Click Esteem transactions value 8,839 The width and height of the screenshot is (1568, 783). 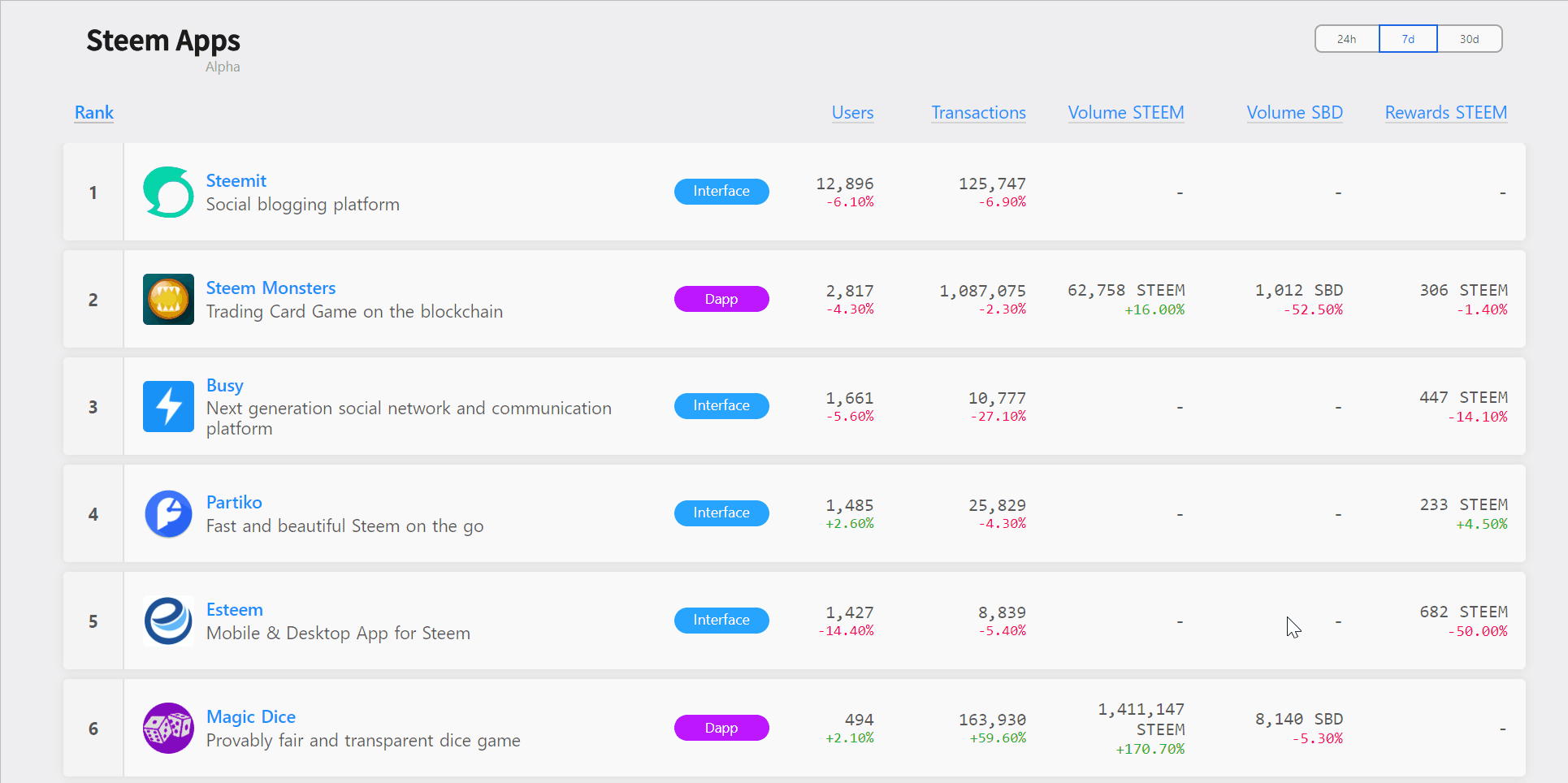pos(1002,613)
